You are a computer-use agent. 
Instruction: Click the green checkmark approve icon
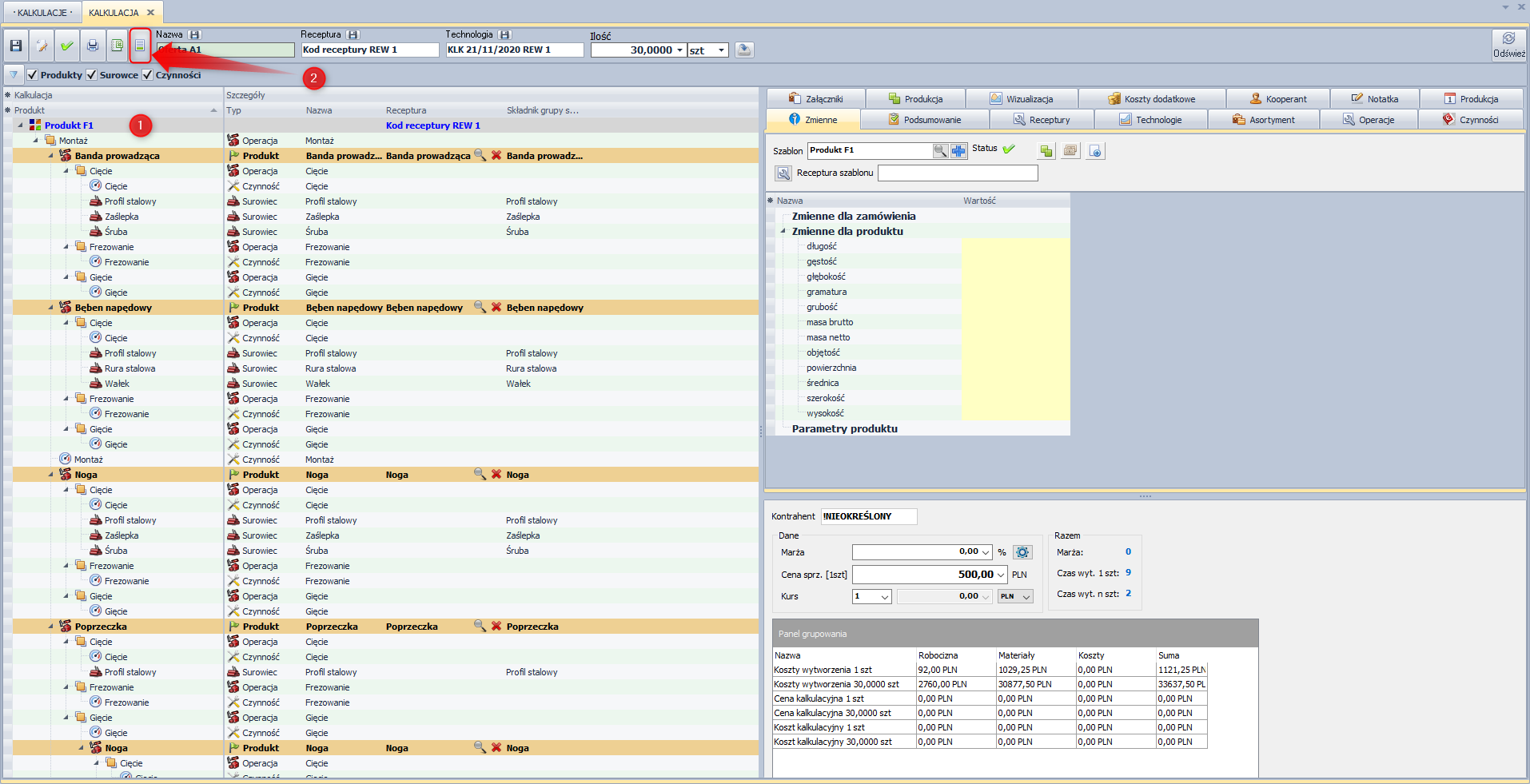tap(67, 46)
